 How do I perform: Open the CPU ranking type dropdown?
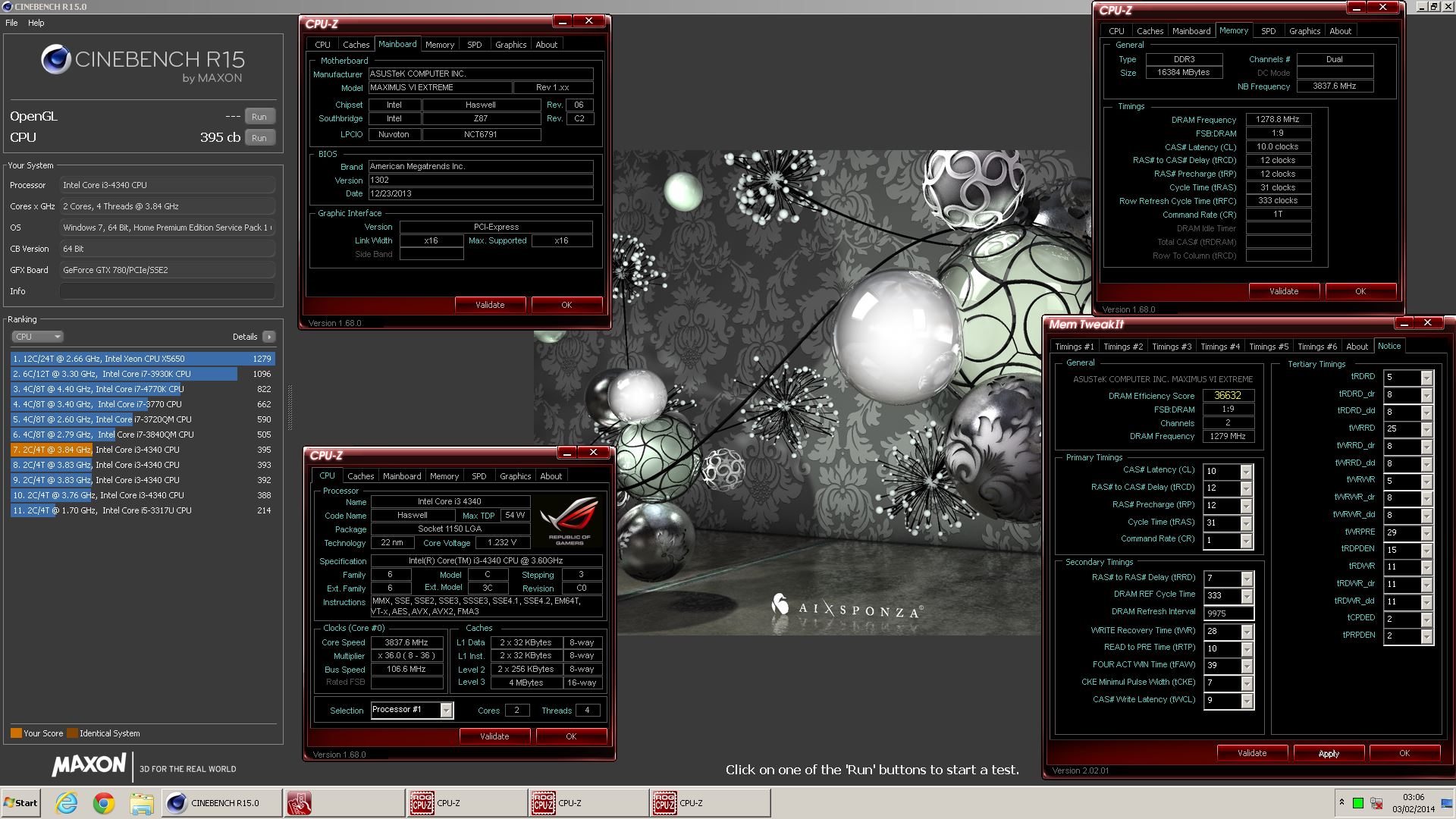[37, 337]
